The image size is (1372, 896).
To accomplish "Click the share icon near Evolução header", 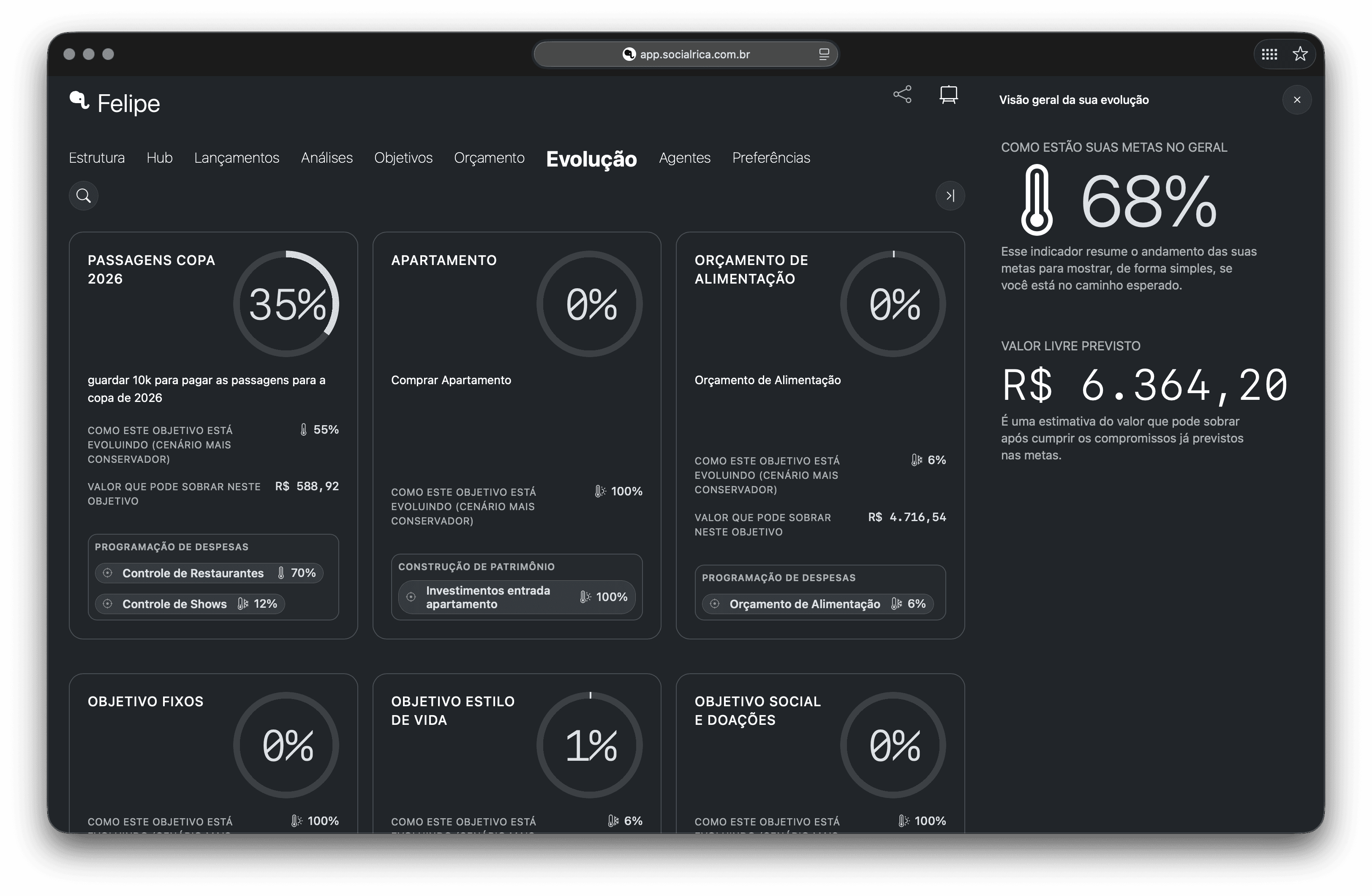I will [x=902, y=95].
